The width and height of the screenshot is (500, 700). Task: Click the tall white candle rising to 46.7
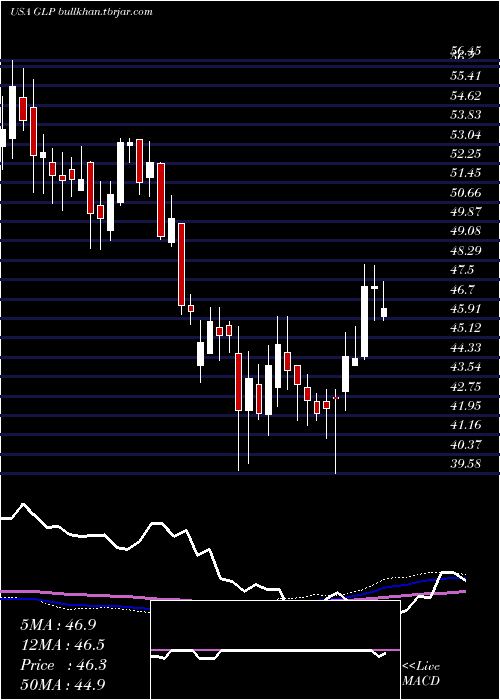[365, 322]
